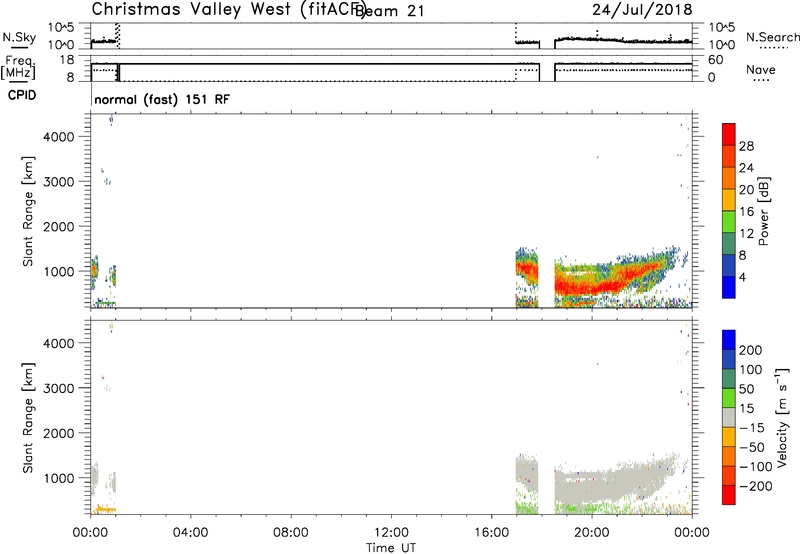Click 'Slant Range [km]' label of velocity panel
This screenshot has width=800, height=554.
click(x=28, y=417)
